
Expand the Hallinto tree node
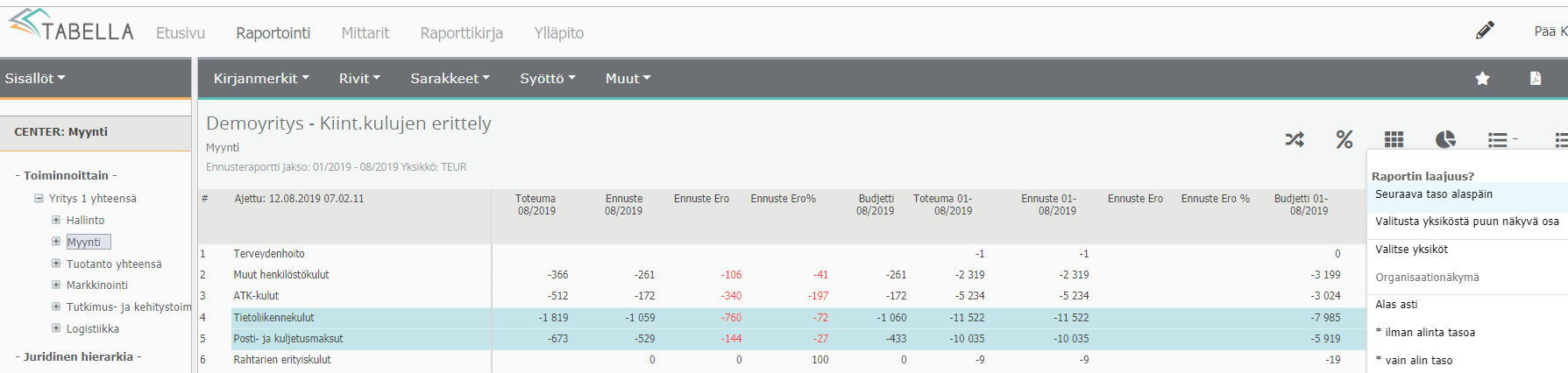click(56, 220)
